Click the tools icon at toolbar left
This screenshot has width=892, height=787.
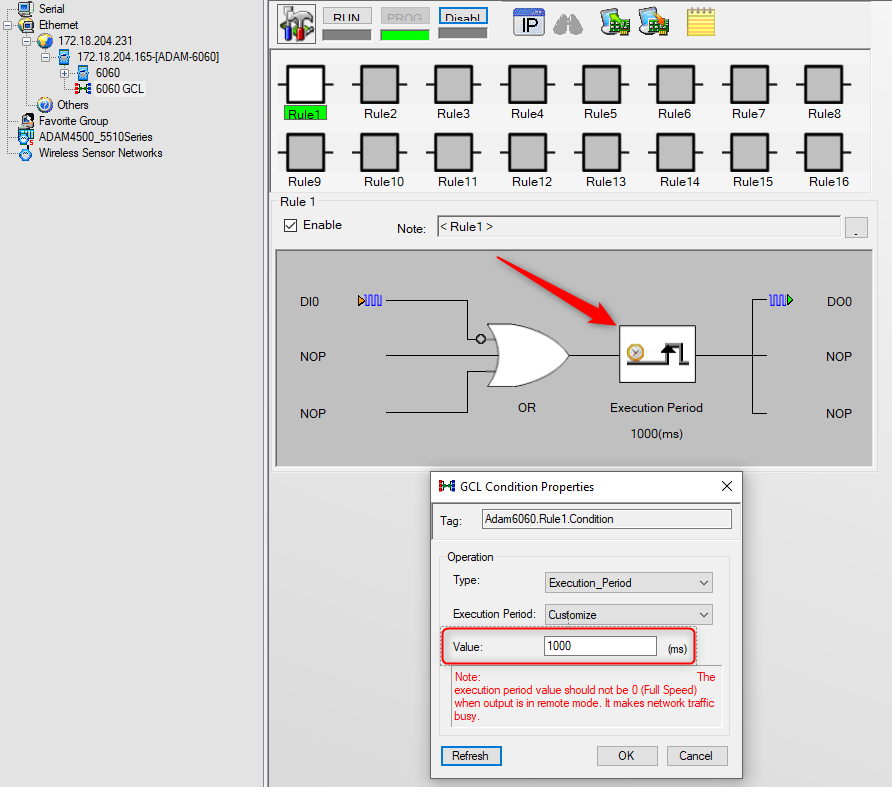coord(296,23)
